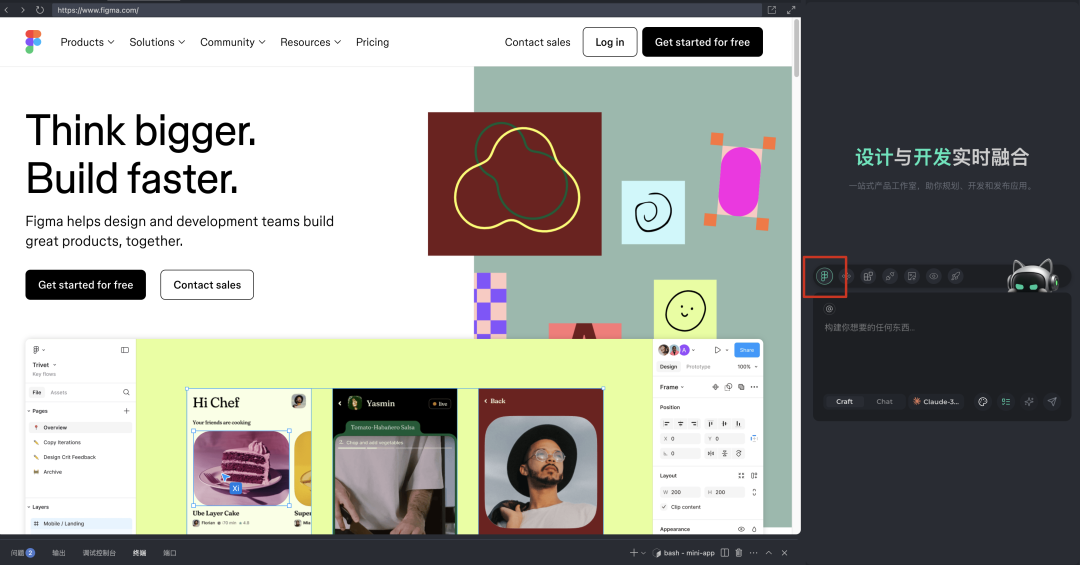
Task: Click the image icon in the AI panel toolbar
Action: coord(912,276)
